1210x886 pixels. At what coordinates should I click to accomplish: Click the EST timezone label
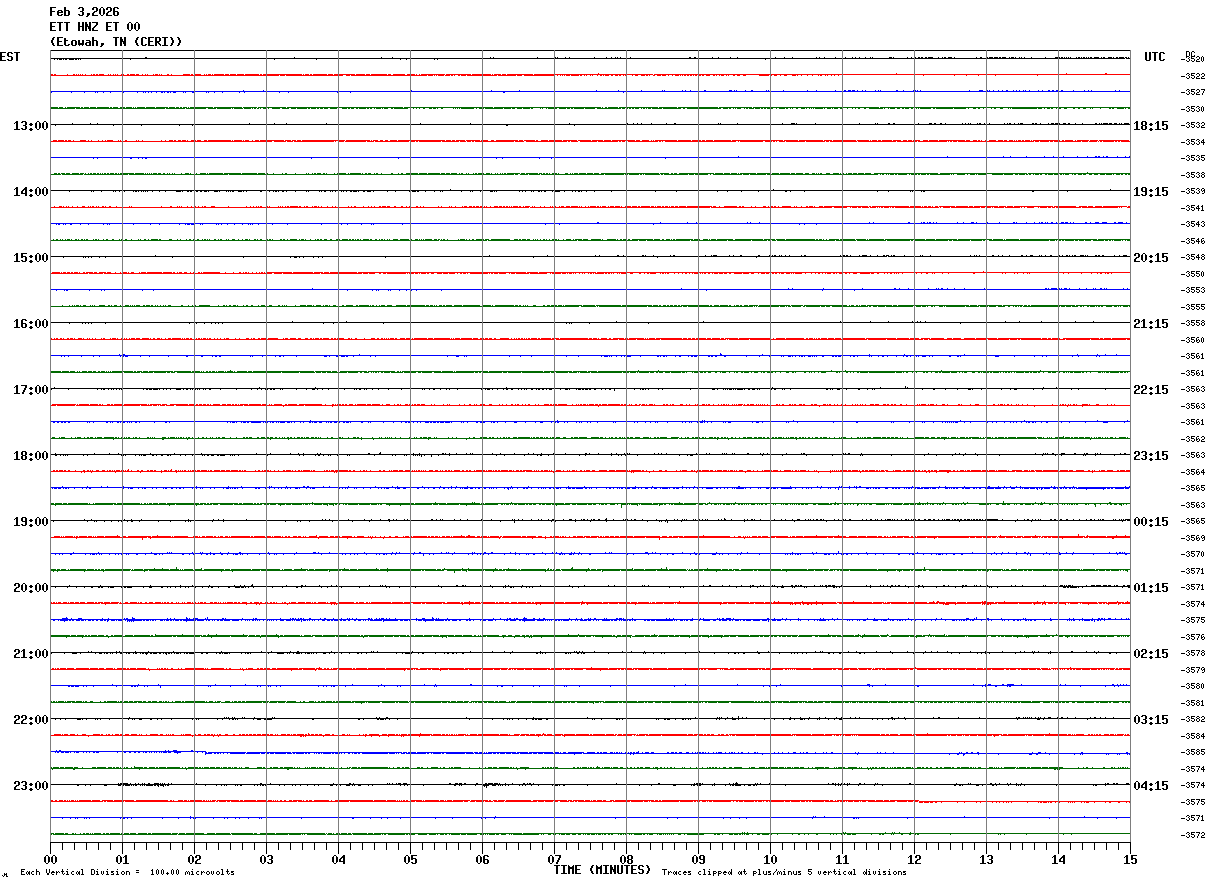tap(10, 57)
